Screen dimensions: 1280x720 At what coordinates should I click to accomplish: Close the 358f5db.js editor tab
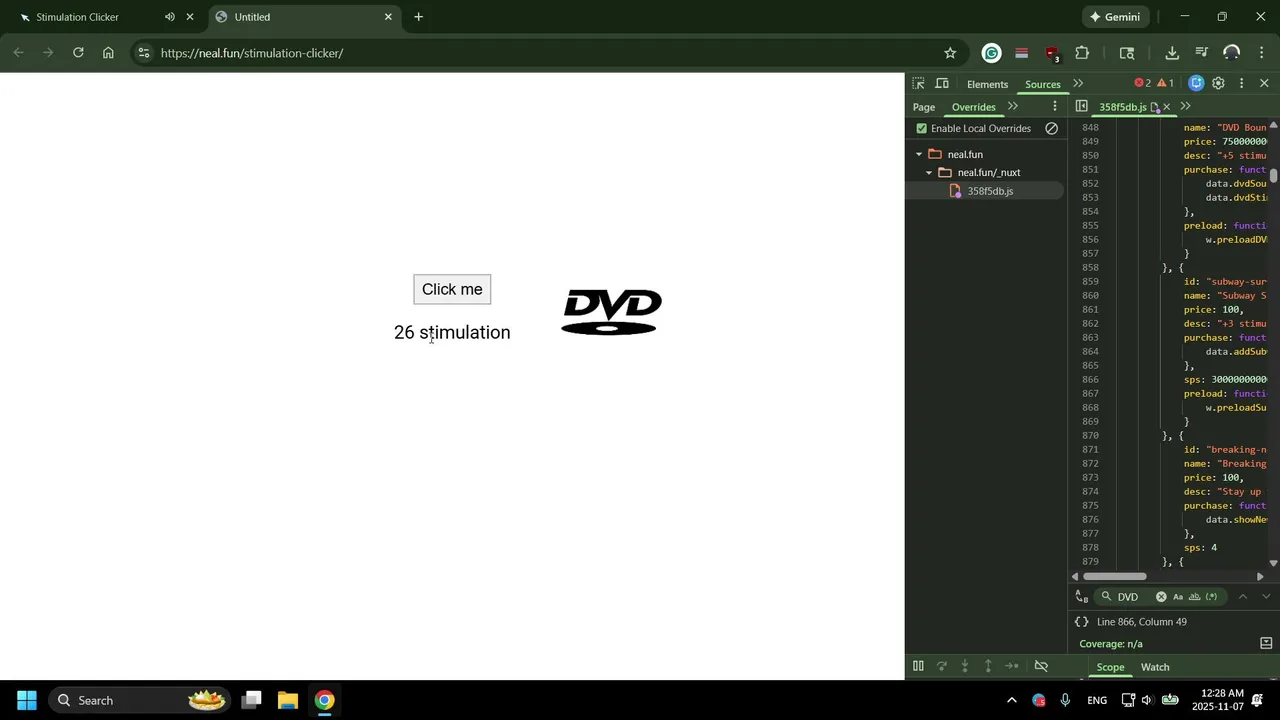1166,107
